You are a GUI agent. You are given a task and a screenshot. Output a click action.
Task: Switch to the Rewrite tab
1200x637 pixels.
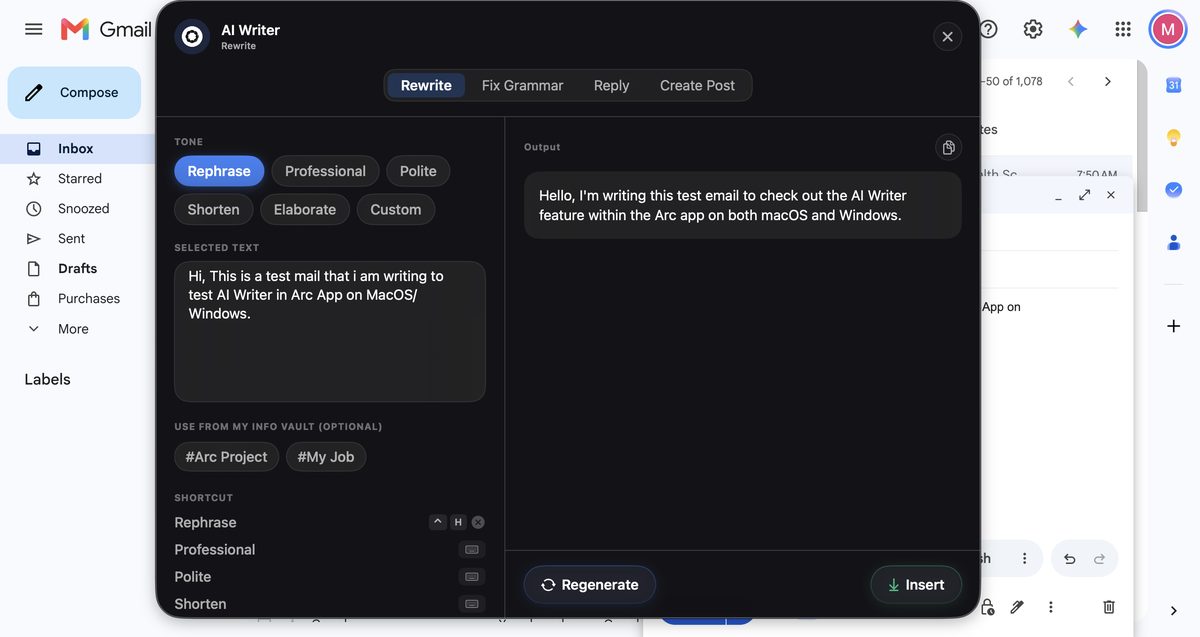pyautogui.click(x=426, y=85)
